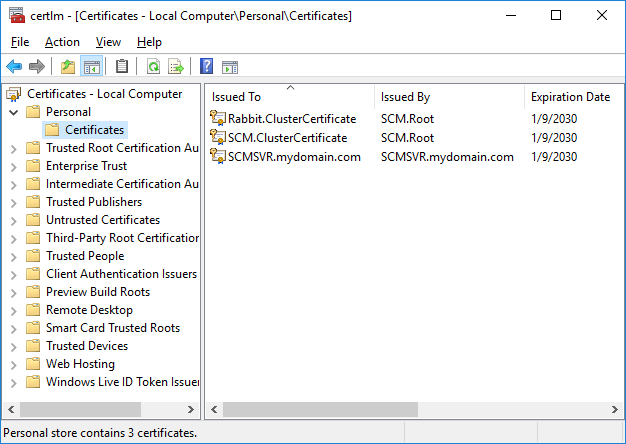This screenshot has width=626, height=444.
Task: Click the Back arrow toolbar icon
Action: coord(14,67)
